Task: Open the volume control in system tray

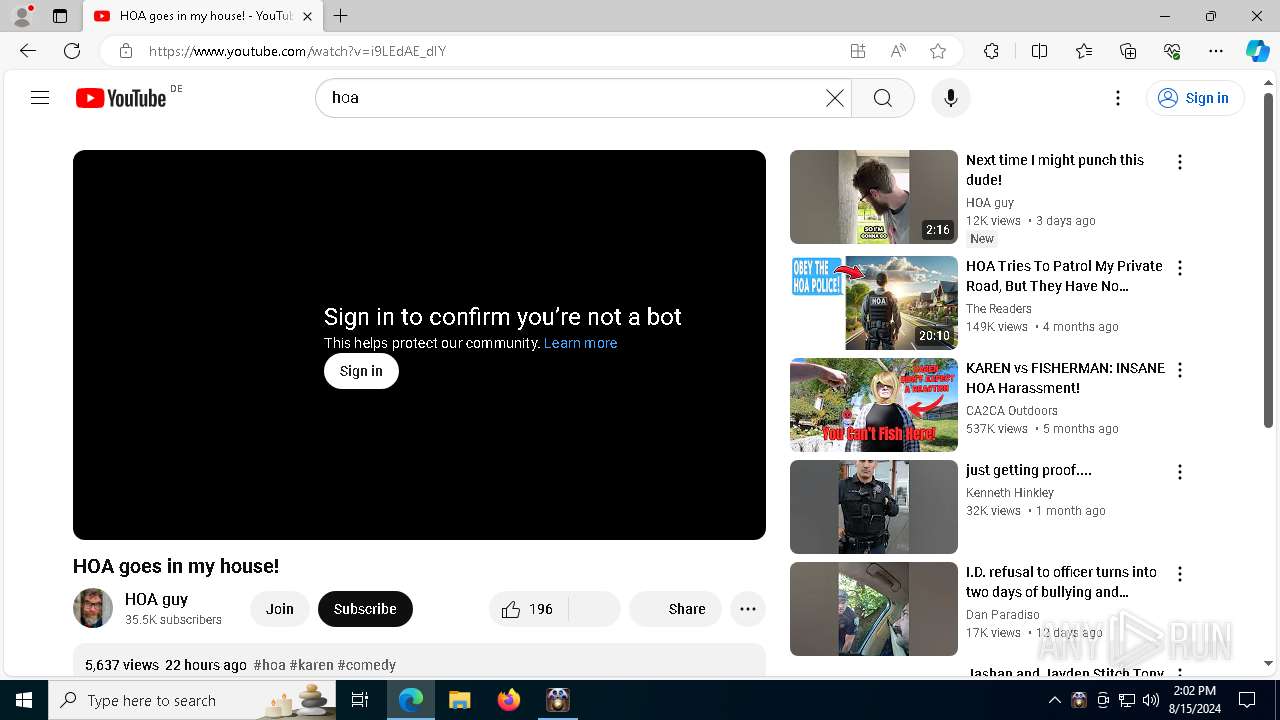Action: [1151, 700]
